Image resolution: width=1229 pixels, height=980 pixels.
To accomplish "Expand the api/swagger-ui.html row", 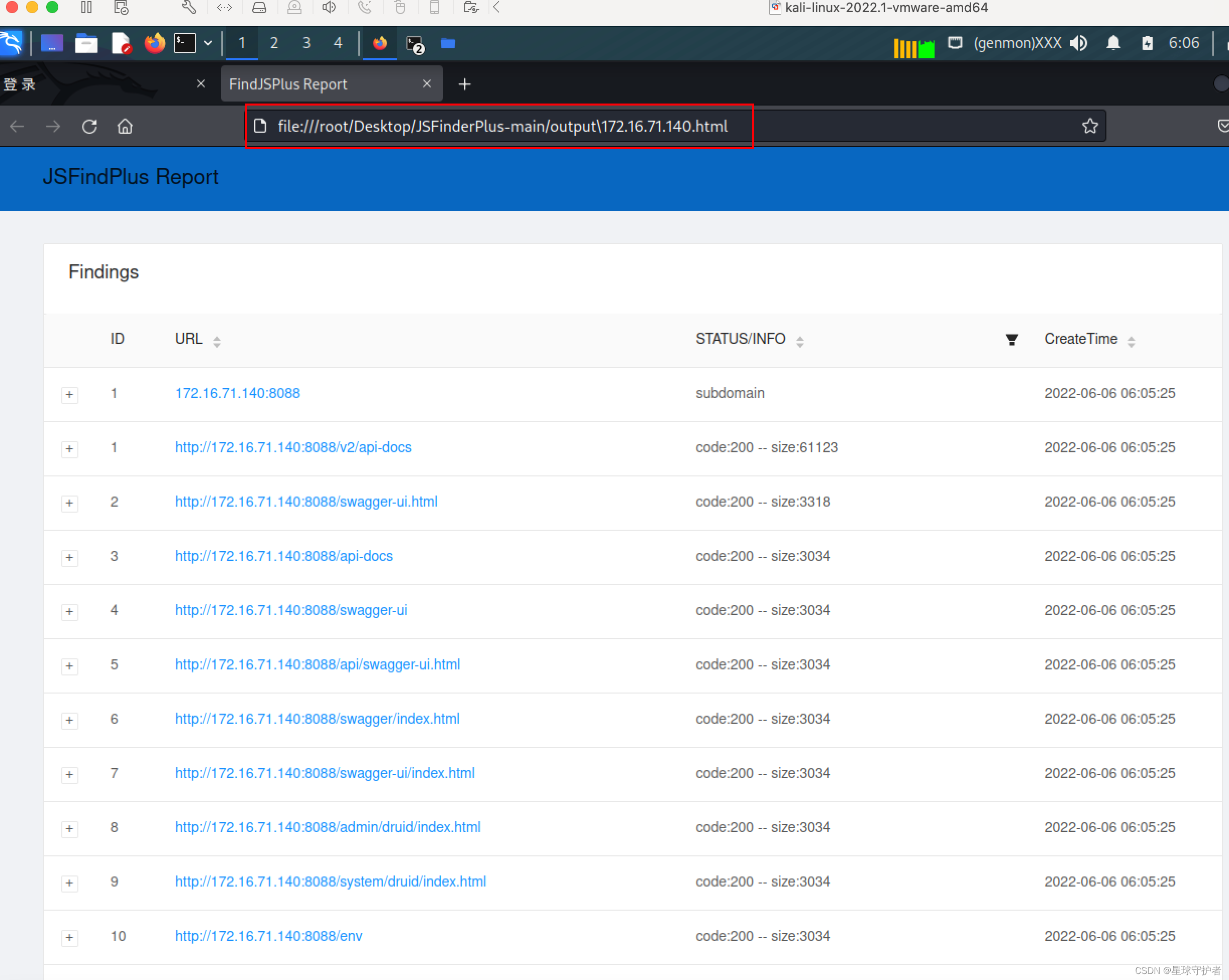I will (x=69, y=666).
